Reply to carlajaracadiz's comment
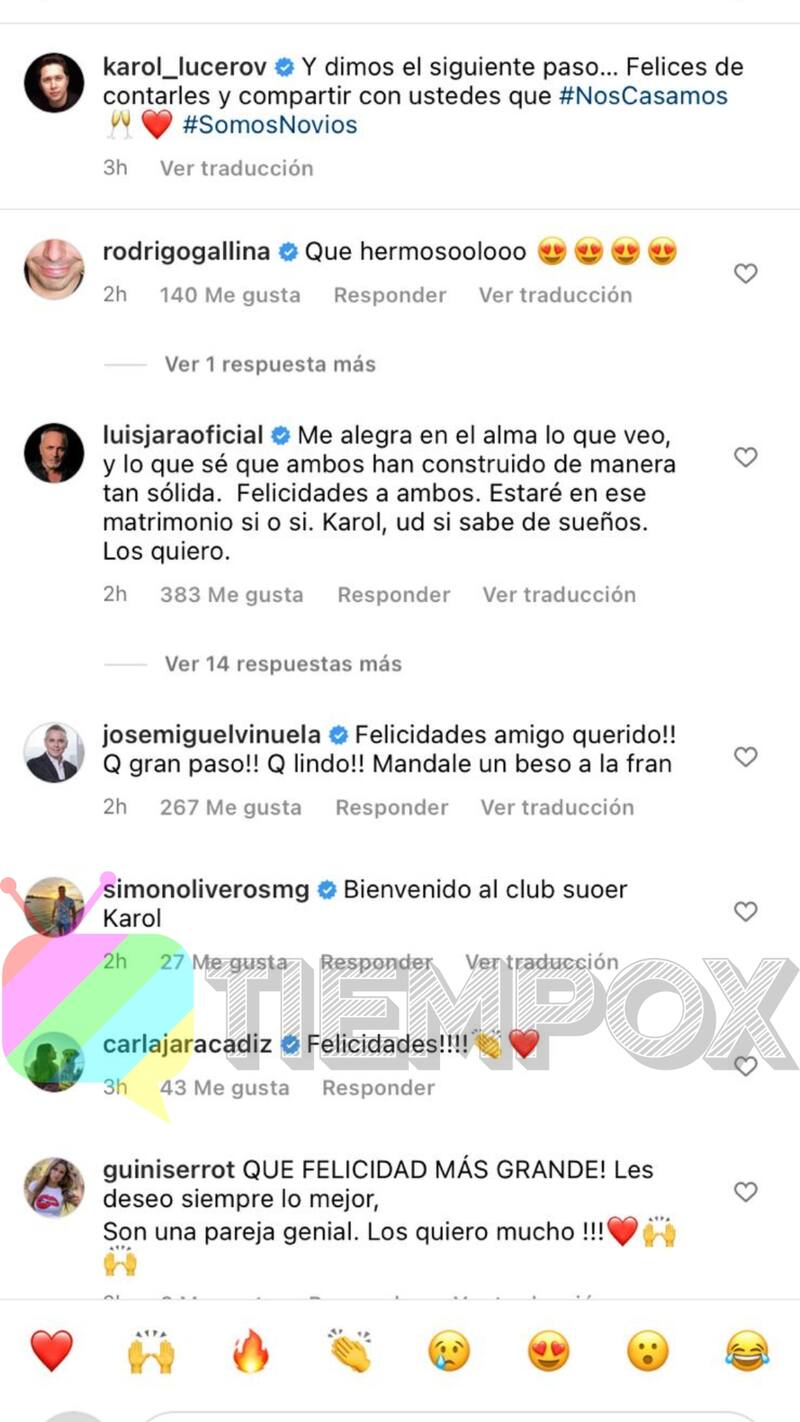This screenshot has width=800, height=1422. pyautogui.click(x=378, y=1088)
